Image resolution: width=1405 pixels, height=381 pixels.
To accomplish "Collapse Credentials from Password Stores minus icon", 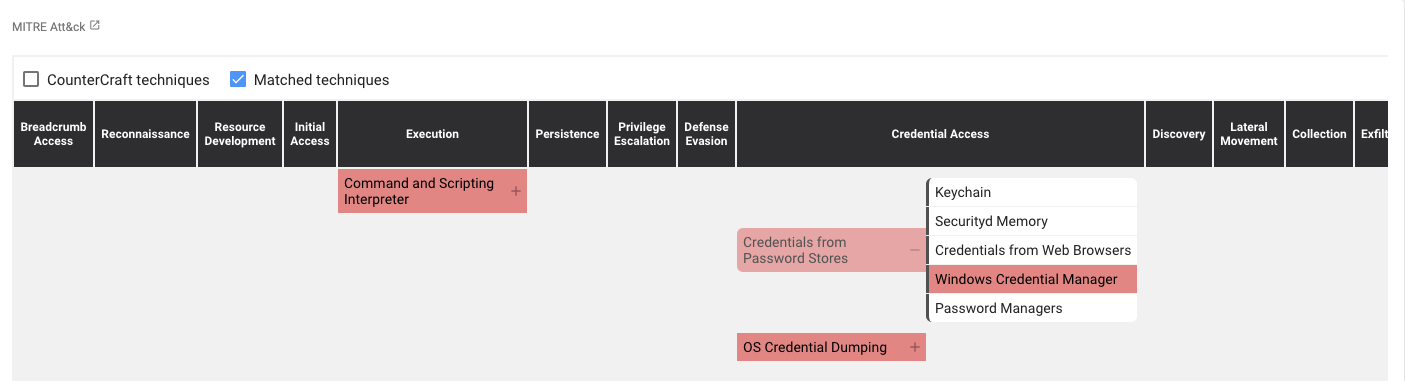I will (915, 250).
